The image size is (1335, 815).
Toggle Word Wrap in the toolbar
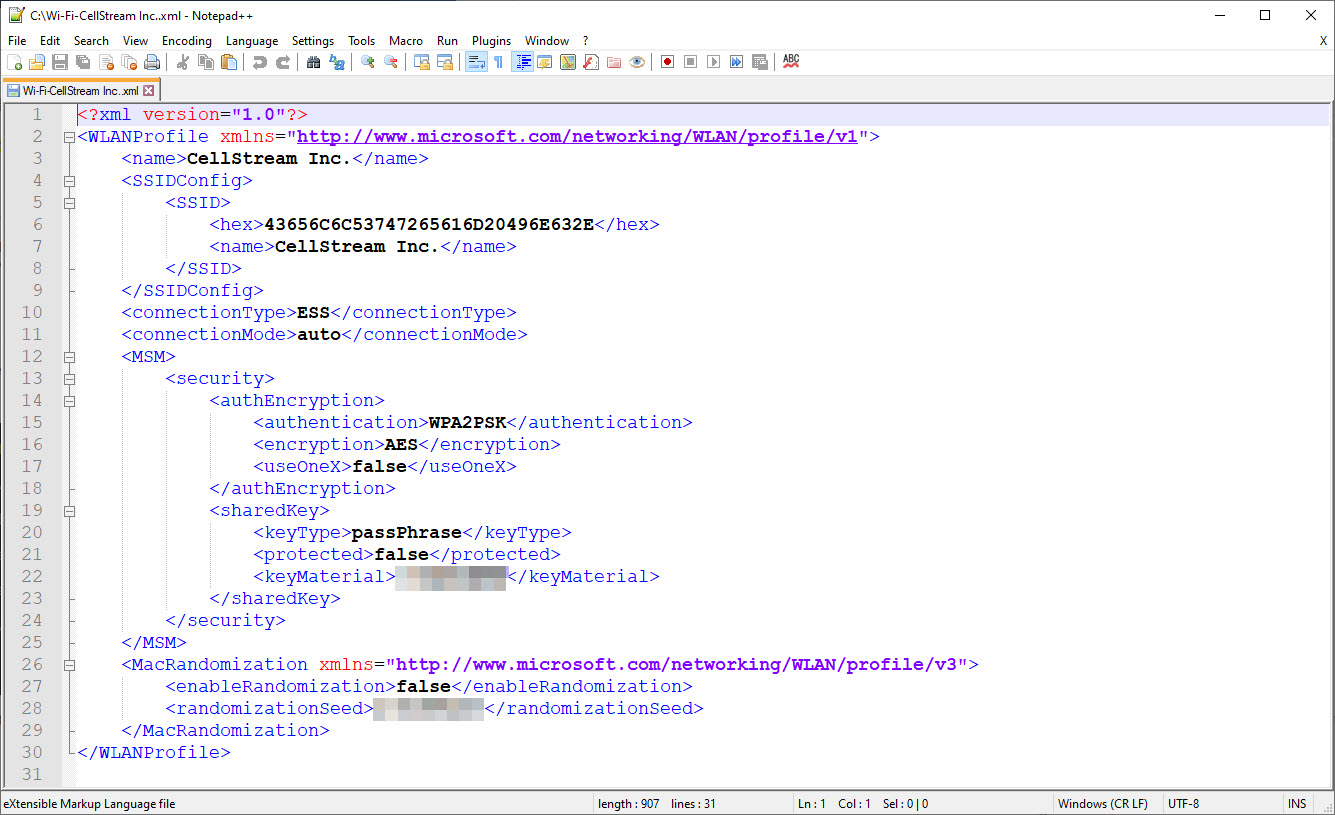click(476, 62)
